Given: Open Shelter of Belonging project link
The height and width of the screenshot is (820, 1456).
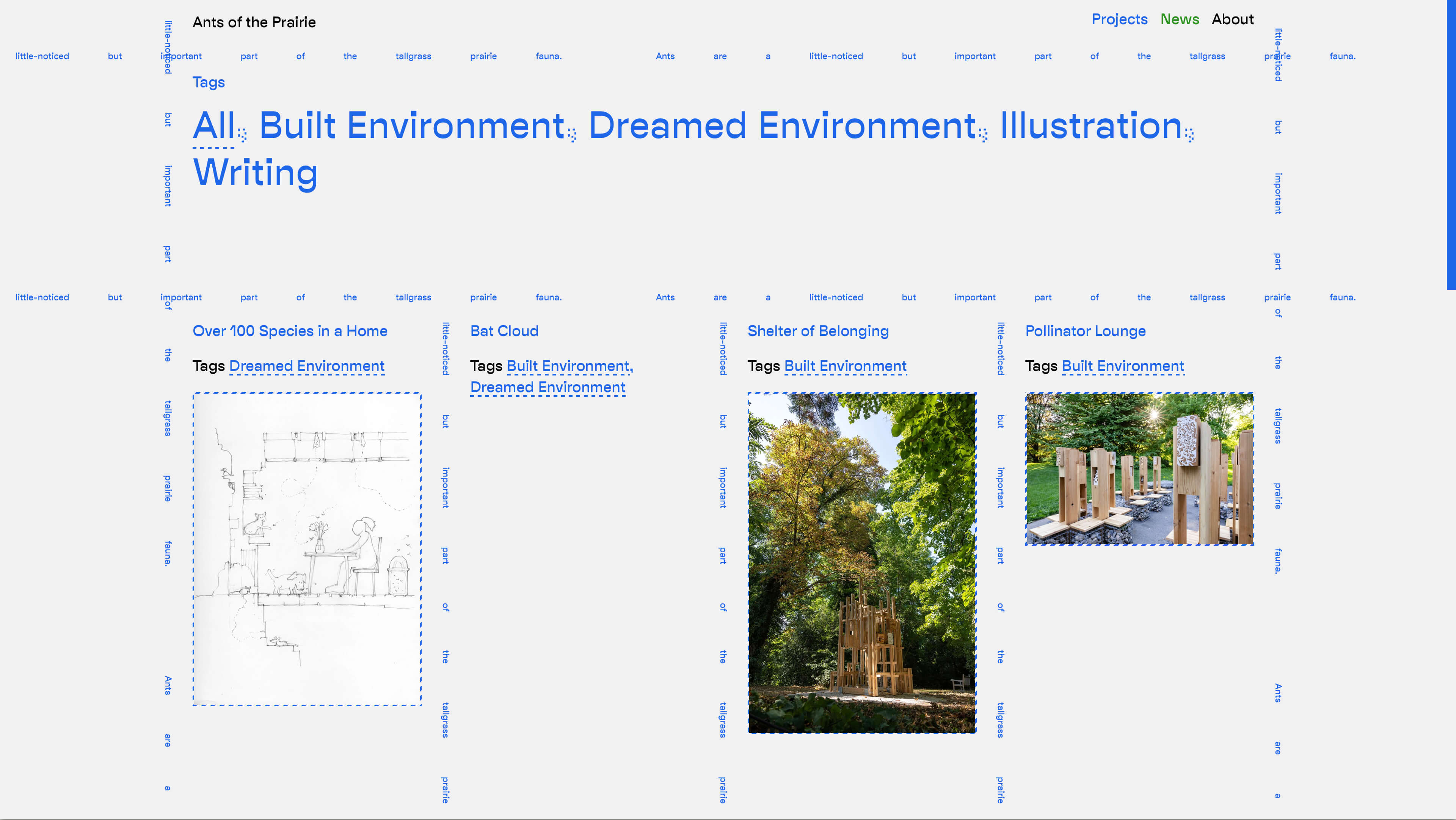Looking at the screenshot, I should [818, 331].
